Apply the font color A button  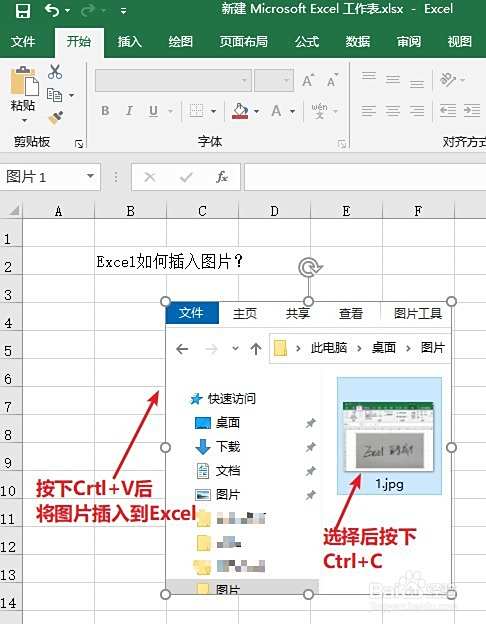pyautogui.click(x=276, y=111)
